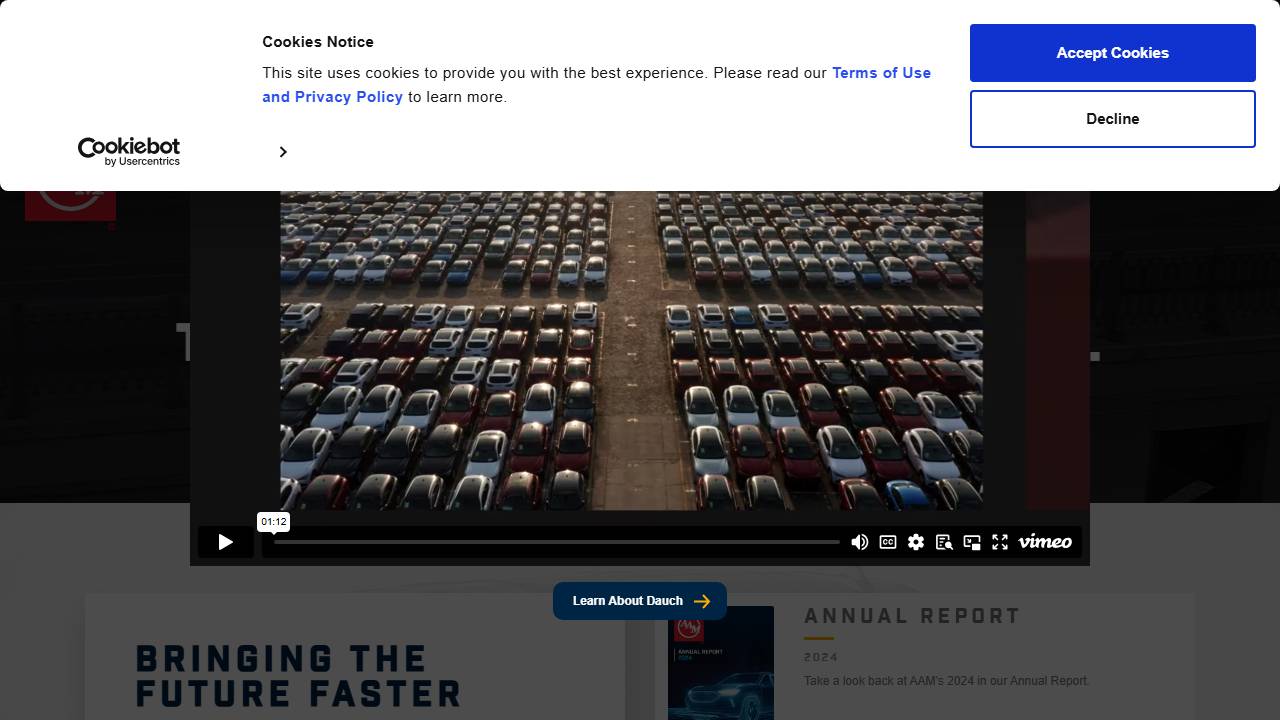Toggle closed captions on the video
The image size is (1280, 720).
coord(887,542)
